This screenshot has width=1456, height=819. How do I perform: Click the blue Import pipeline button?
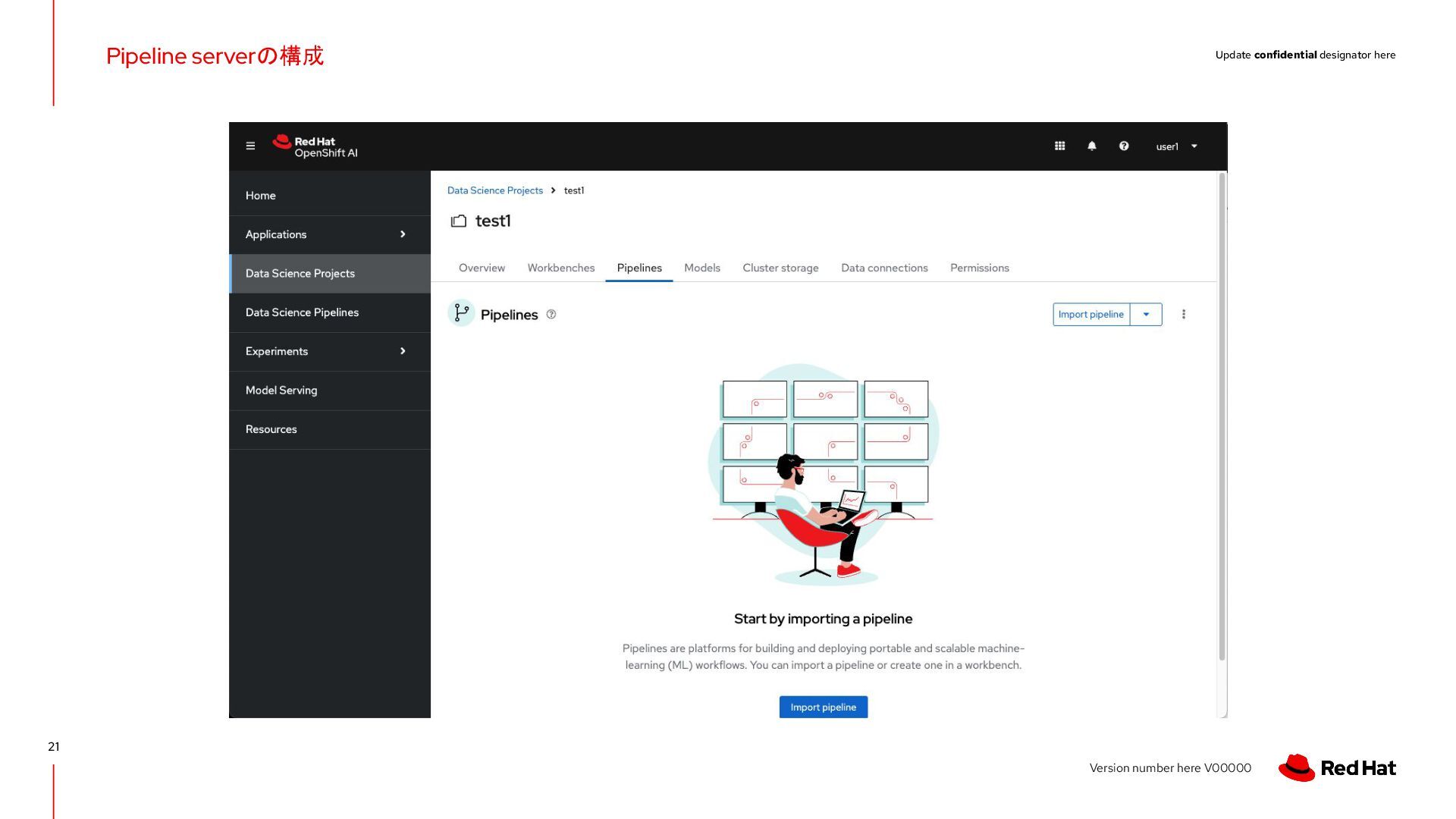point(824,707)
